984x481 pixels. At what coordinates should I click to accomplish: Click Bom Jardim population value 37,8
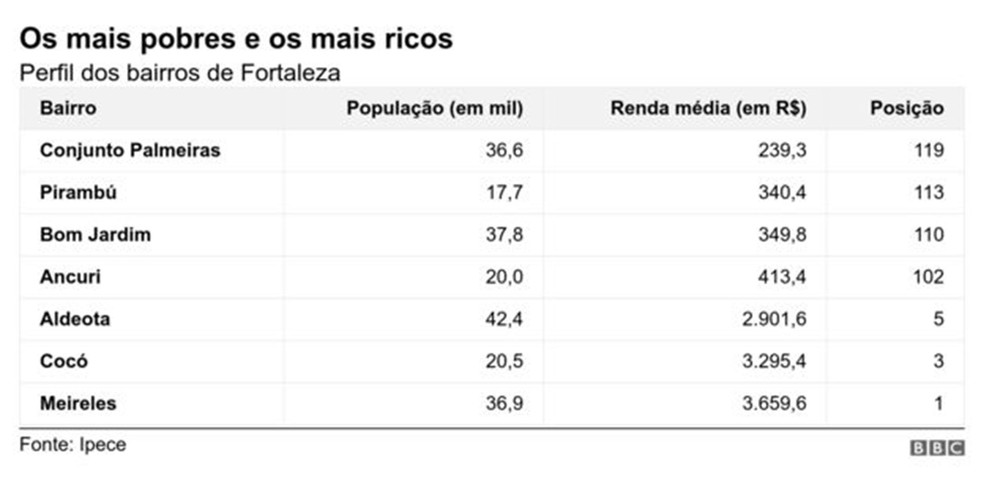pyautogui.click(x=503, y=235)
